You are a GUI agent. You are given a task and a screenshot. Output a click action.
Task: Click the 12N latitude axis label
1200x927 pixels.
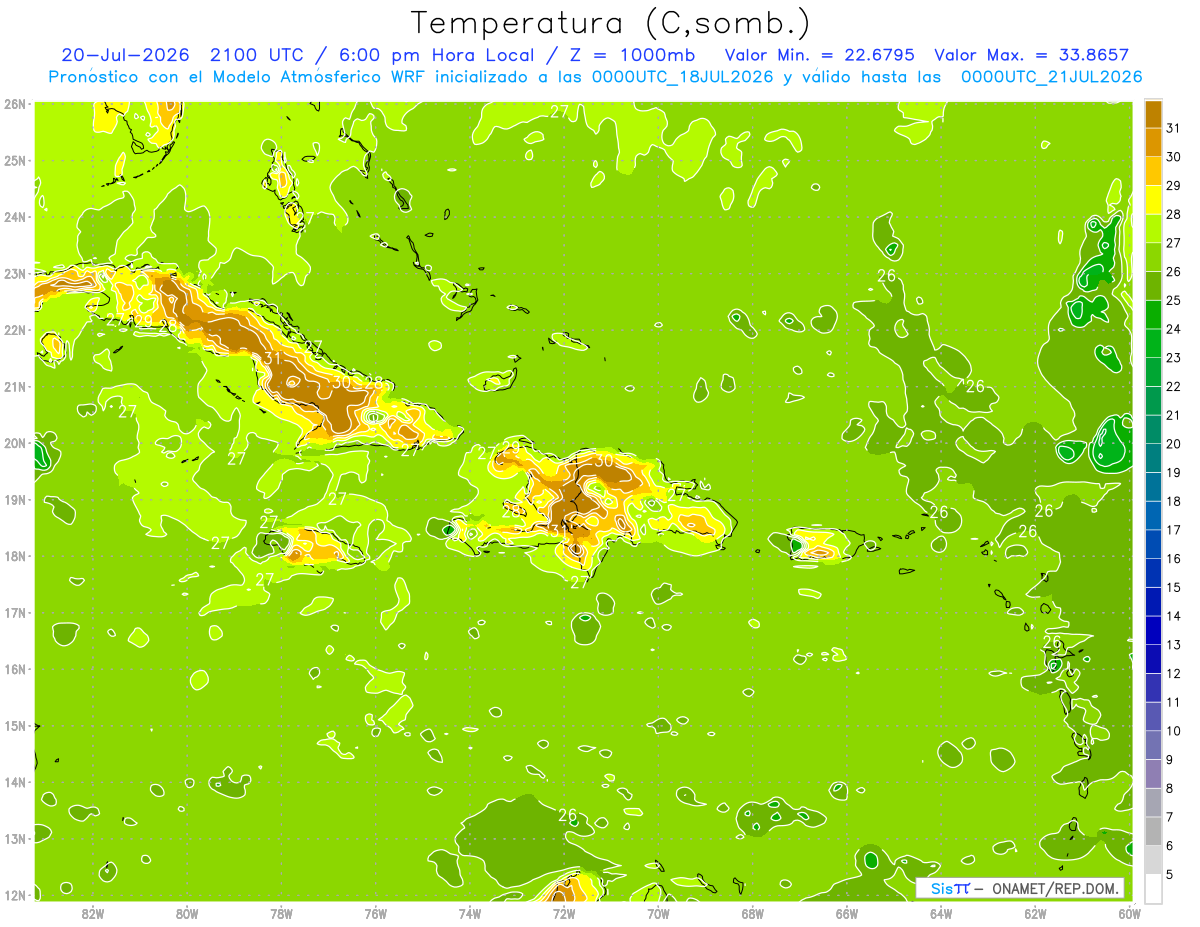click(15, 895)
